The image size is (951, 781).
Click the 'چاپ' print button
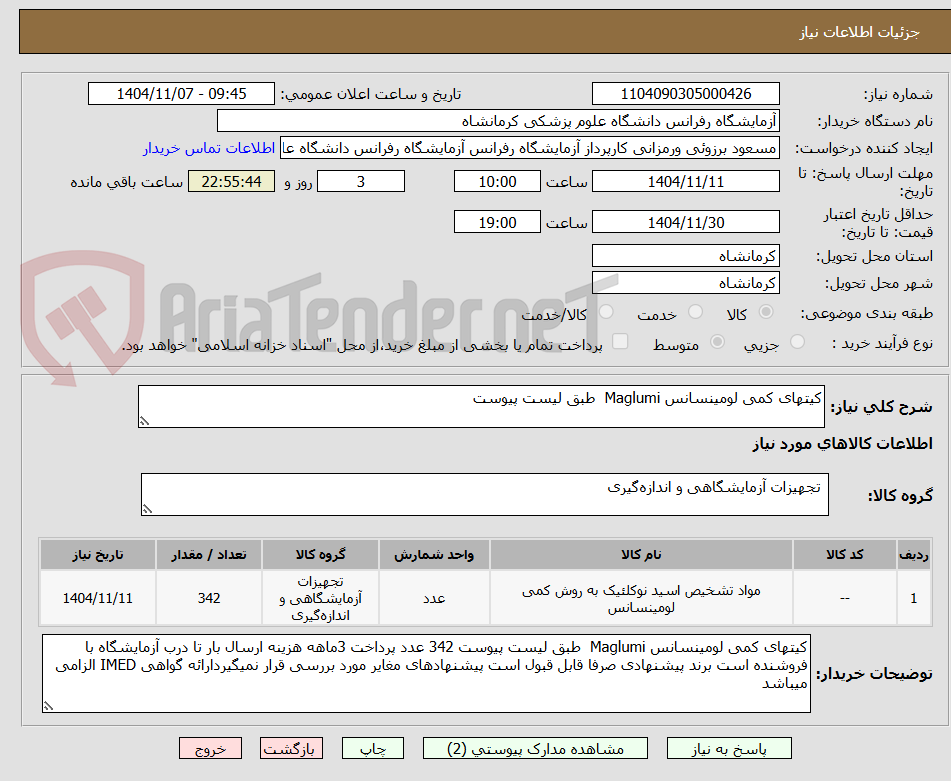point(373,748)
